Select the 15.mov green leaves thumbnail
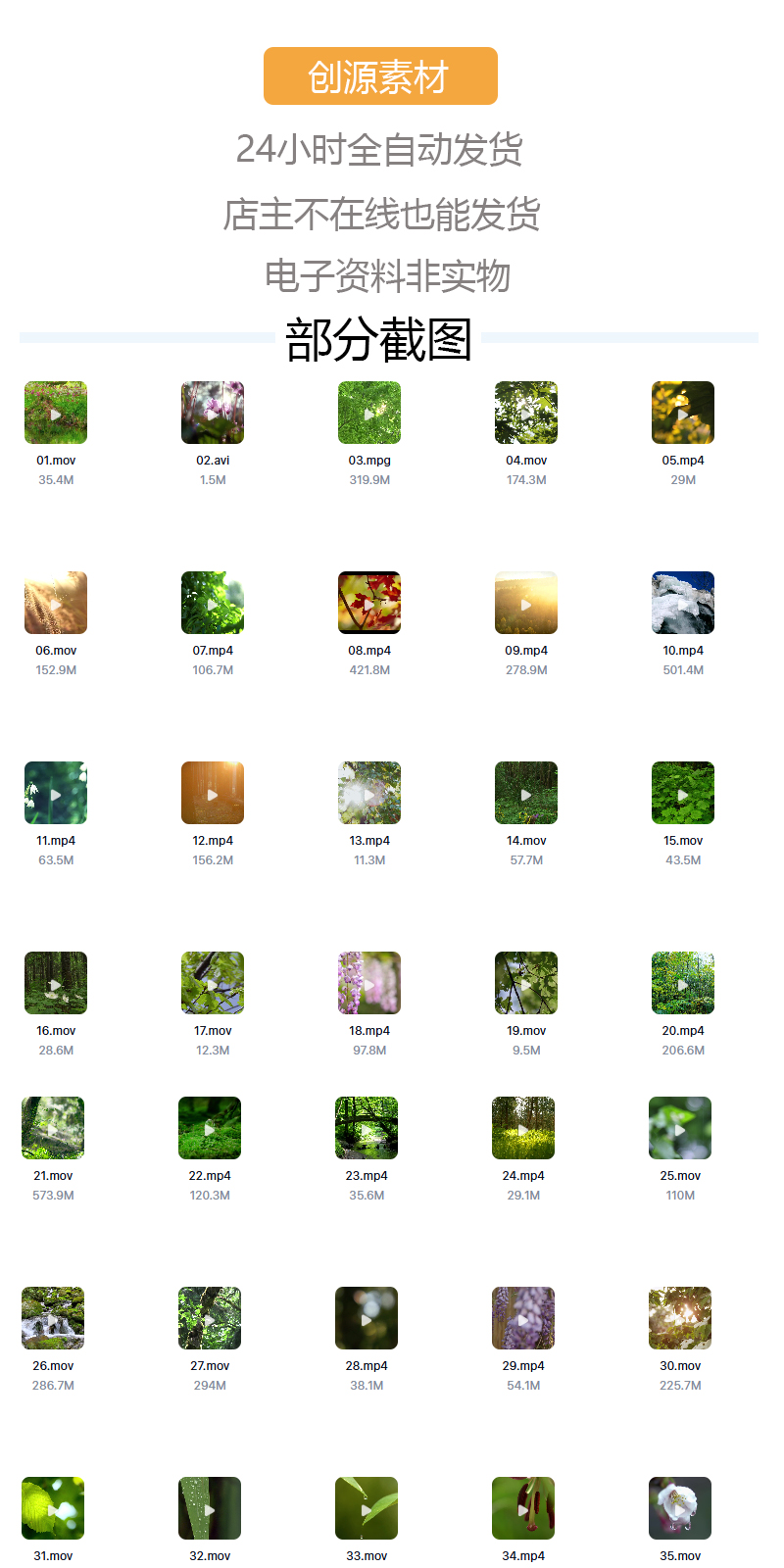Viewport: 784px width, 1568px height. pos(683,793)
